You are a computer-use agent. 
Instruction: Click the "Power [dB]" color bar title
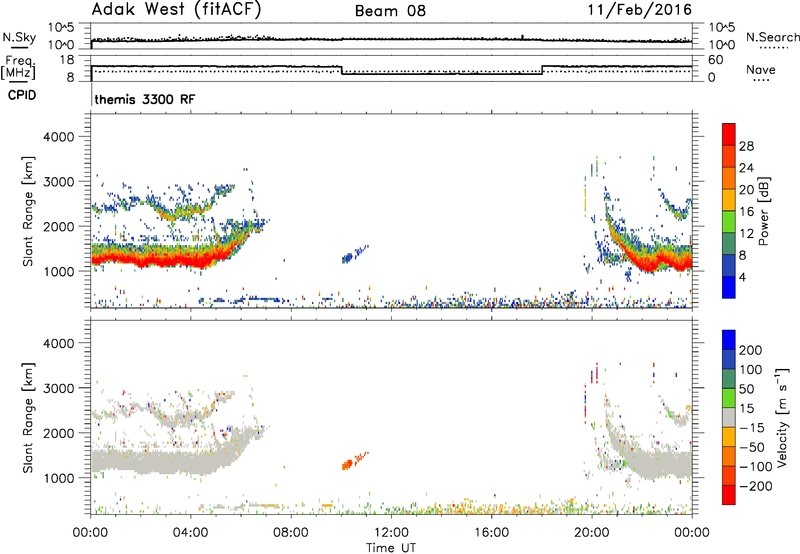tap(763, 211)
